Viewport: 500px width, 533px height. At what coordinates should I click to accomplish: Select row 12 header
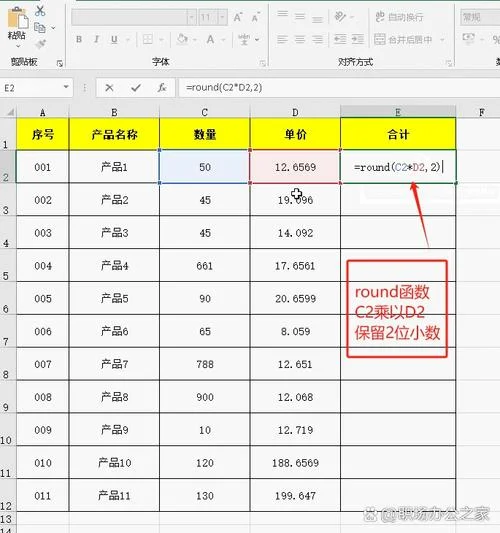point(7,495)
